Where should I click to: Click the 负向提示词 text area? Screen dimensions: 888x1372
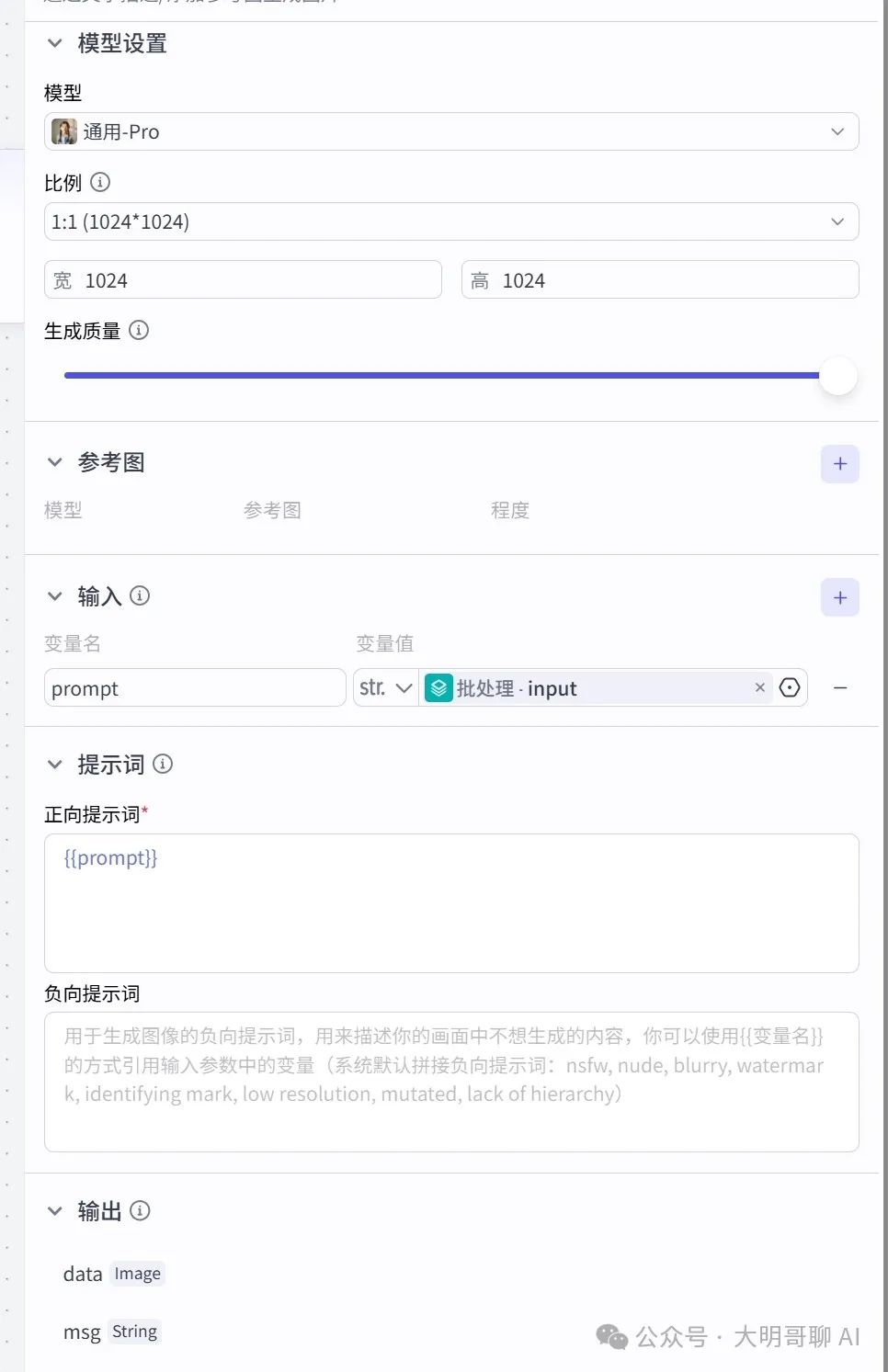(450, 1082)
